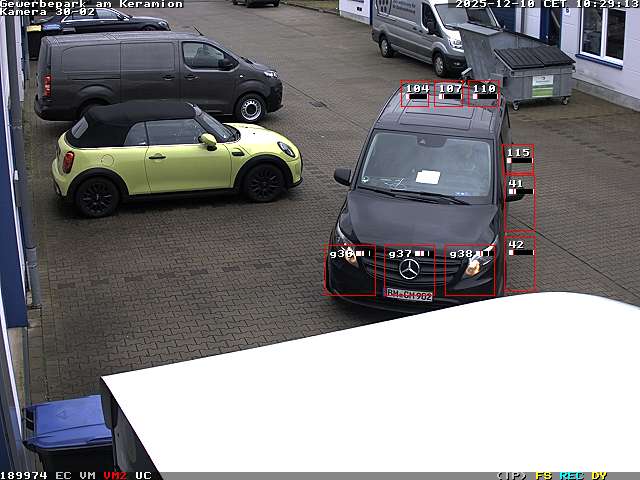The width and height of the screenshot is (640, 480).
Task: Click the Gewerbepark am Keramion camera title
Action: (92, 4)
